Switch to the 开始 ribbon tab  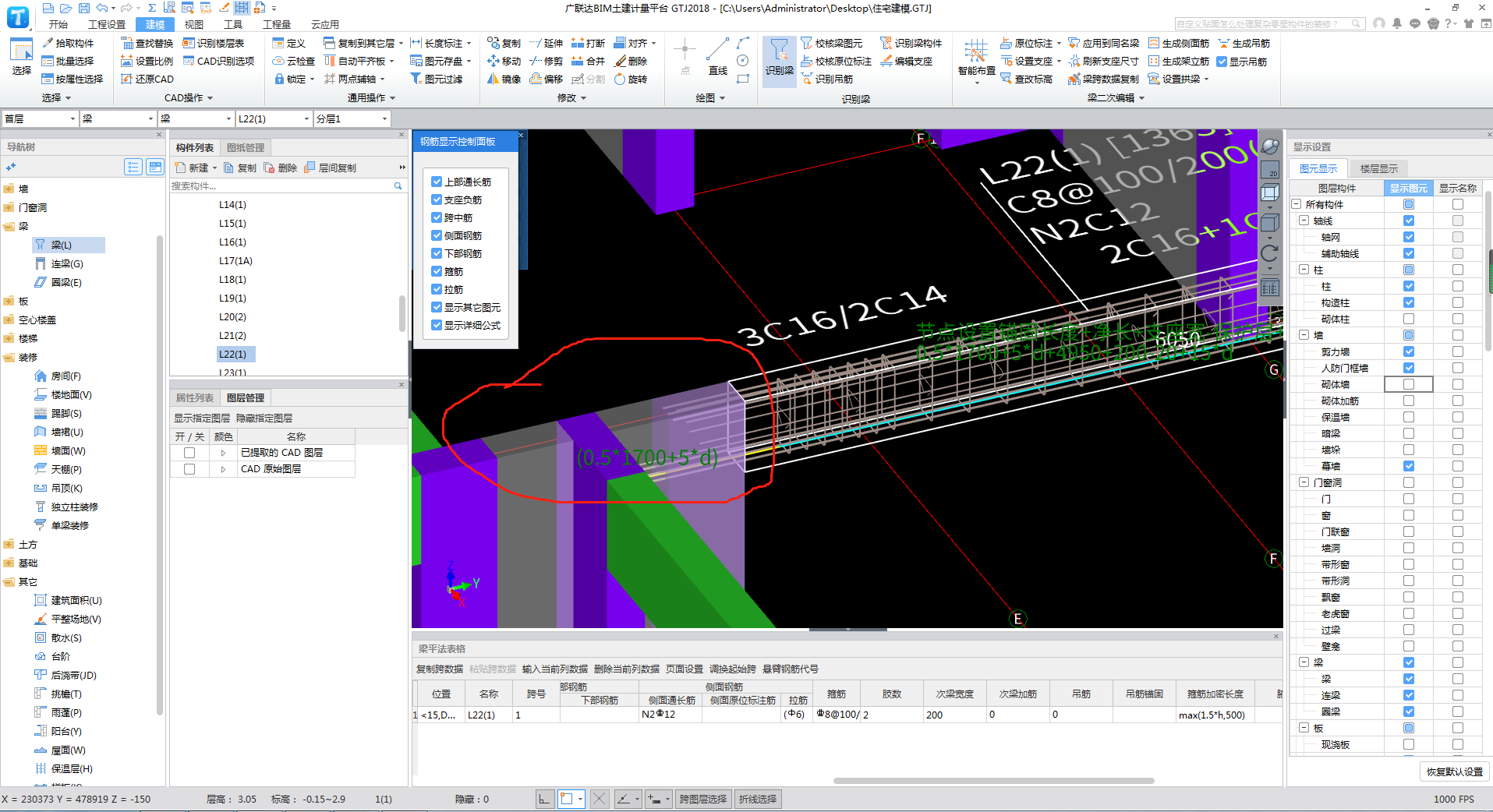click(58, 24)
